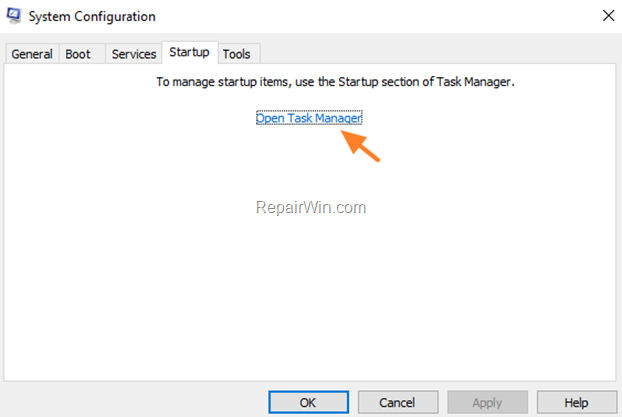Click the orange arrow annotation

click(x=360, y=146)
